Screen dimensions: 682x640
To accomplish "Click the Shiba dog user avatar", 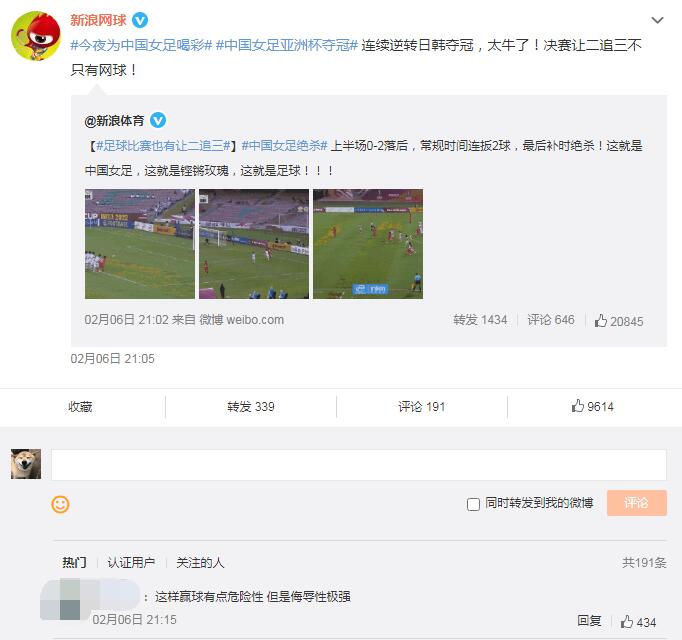I will click(x=26, y=464).
